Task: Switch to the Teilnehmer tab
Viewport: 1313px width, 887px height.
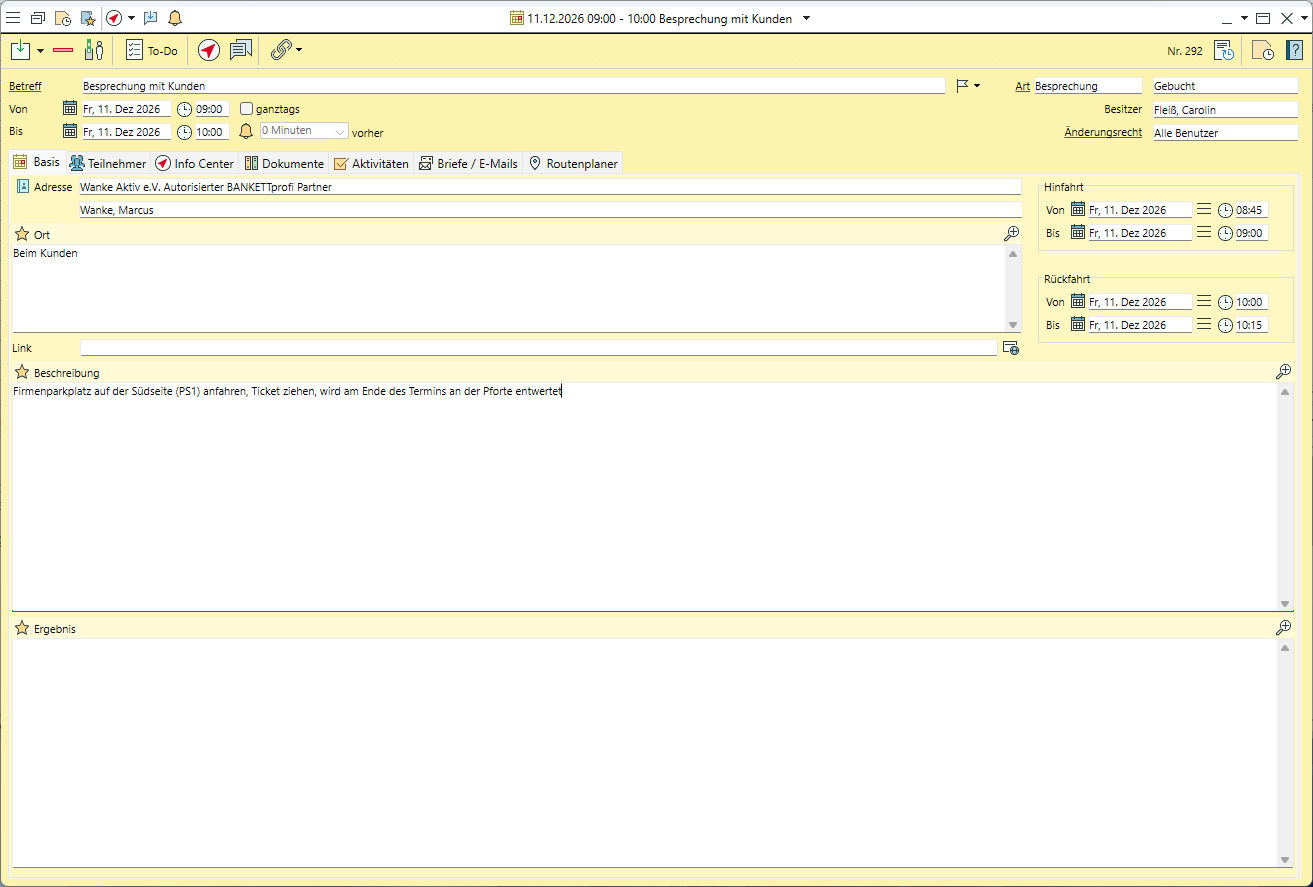Action: point(108,163)
